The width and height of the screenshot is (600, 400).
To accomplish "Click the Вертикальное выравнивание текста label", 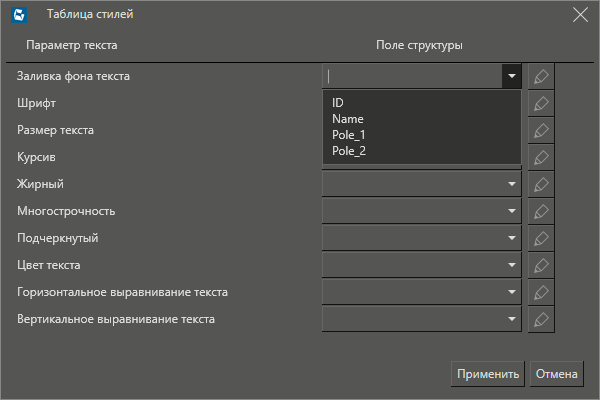I will tap(116, 319).
